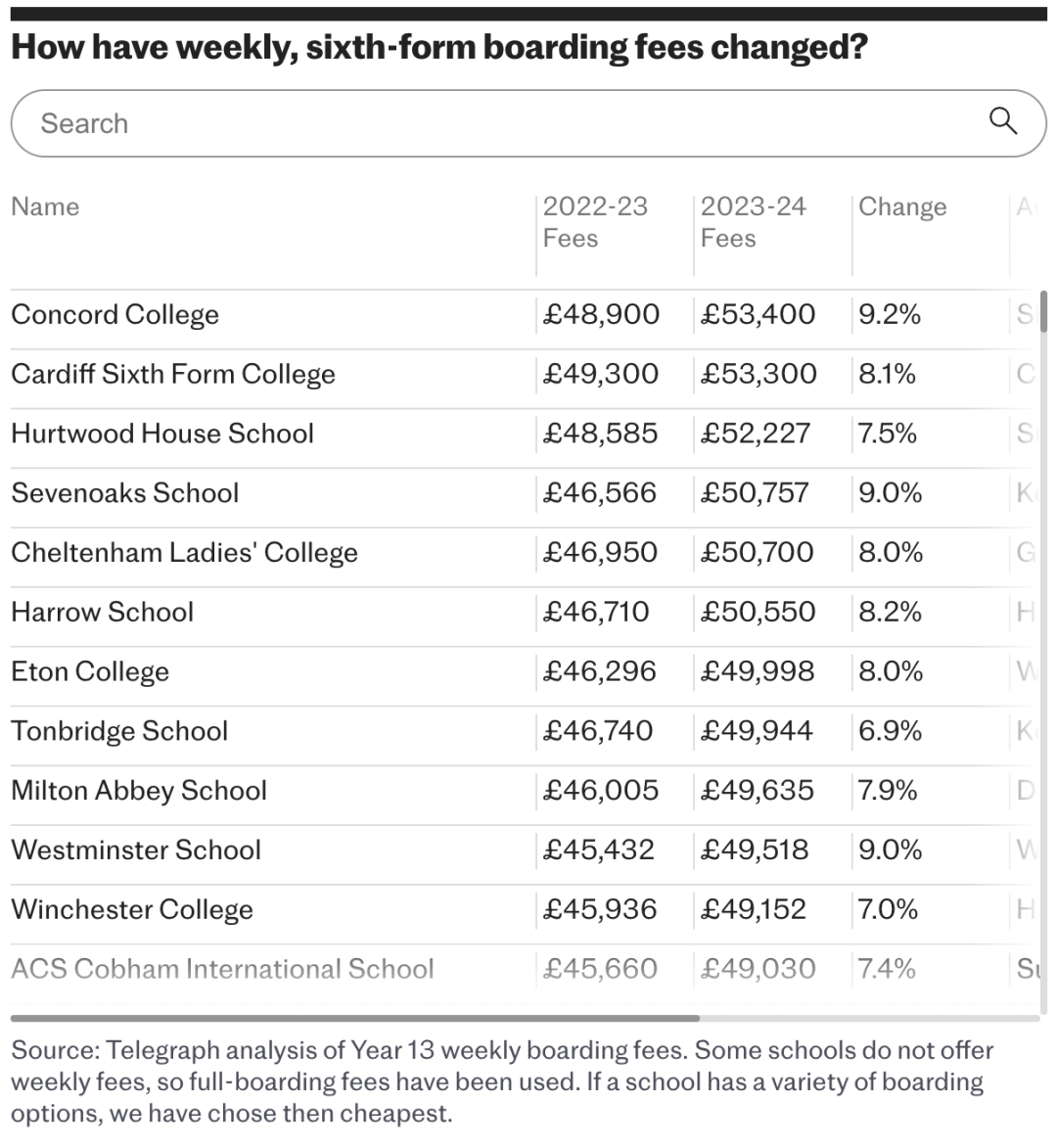Image resolution: width=1057 pixels, height=1148 pixels.
Task: Click Eton College entry
Action: pyautogui.click(x=90, y=672)
